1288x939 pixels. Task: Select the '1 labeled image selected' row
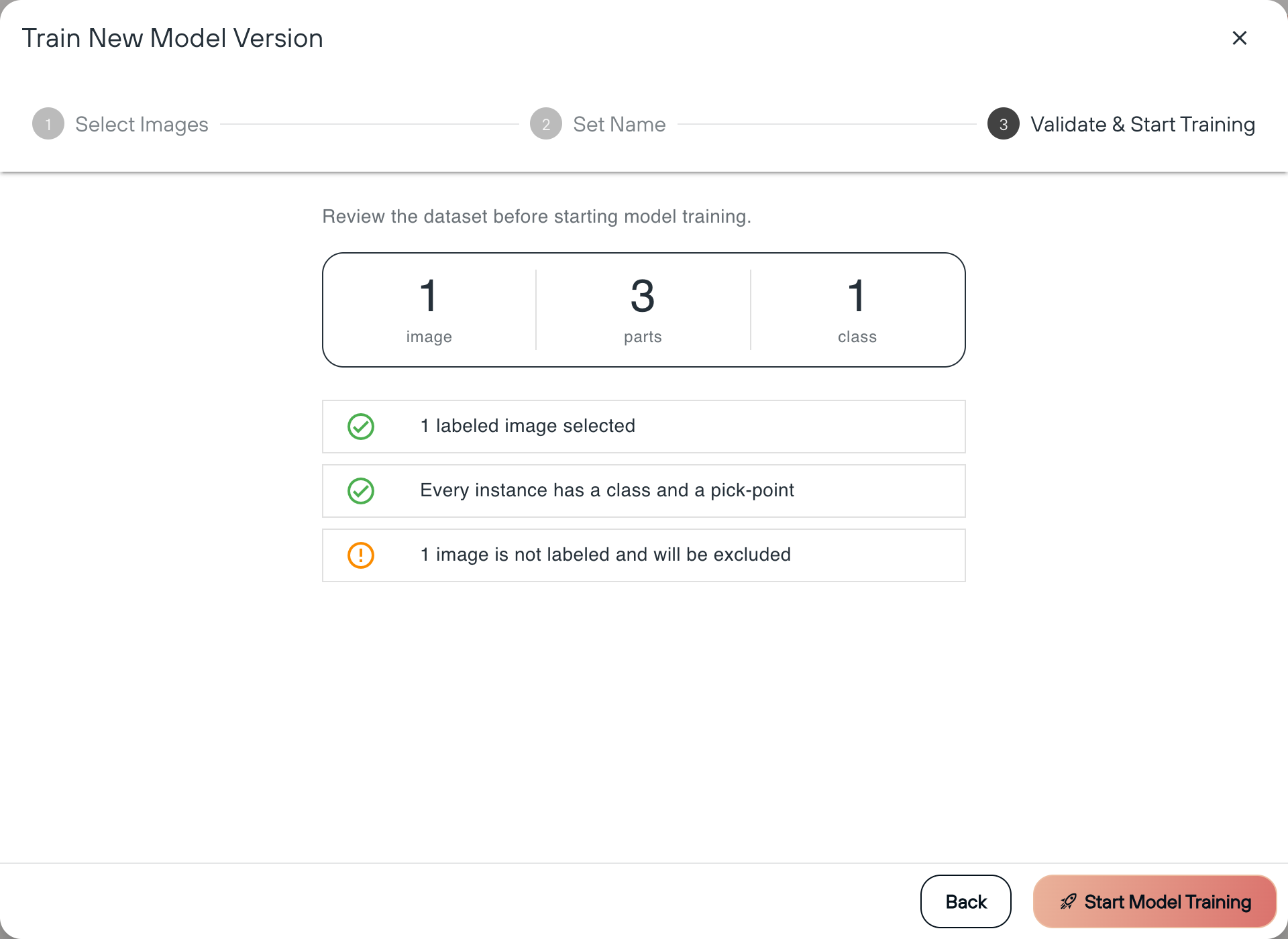pos(644,427)
